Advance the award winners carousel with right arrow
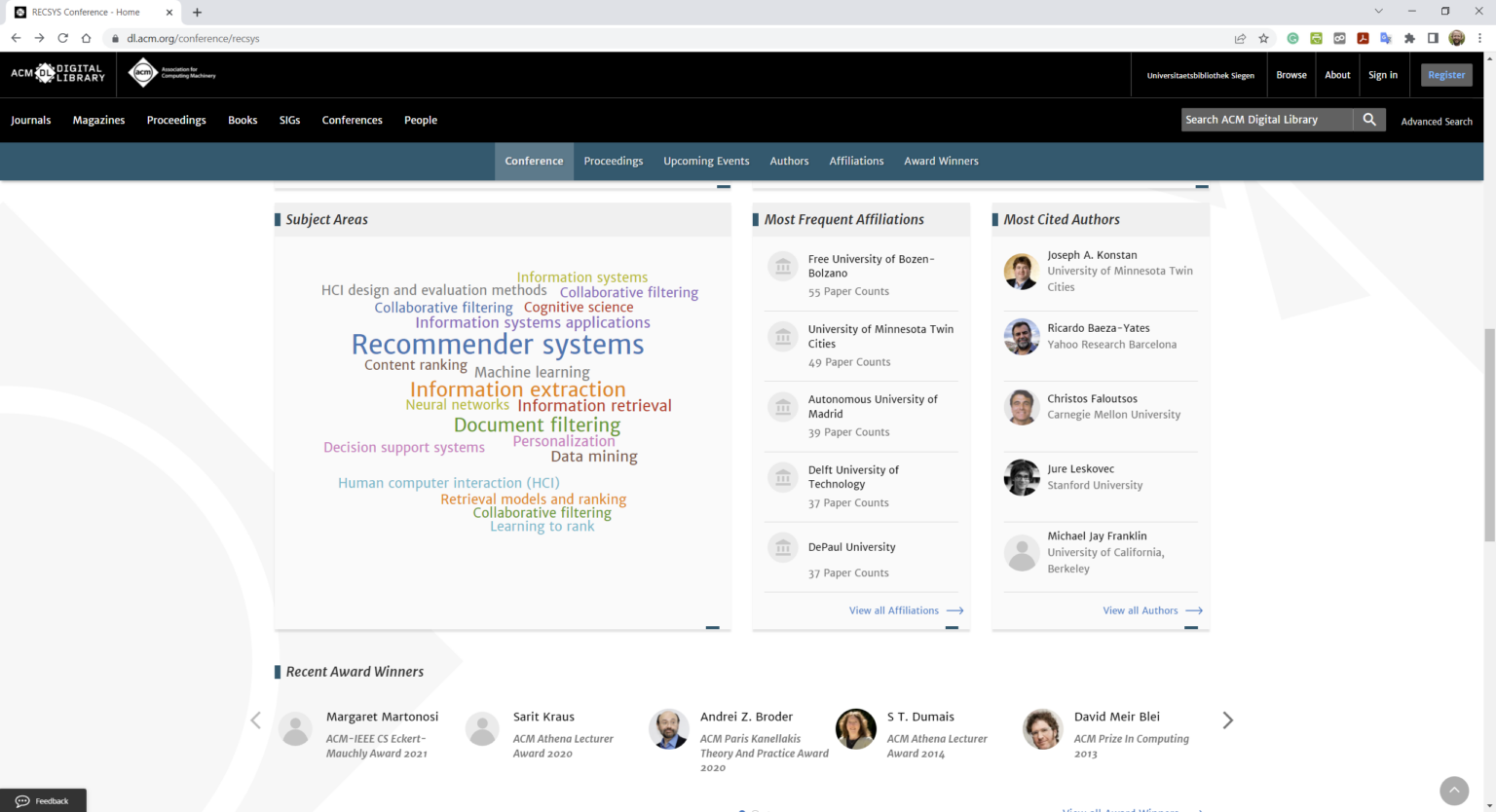Screen dimensions: 1496x812 click(x=1227, y=720)
